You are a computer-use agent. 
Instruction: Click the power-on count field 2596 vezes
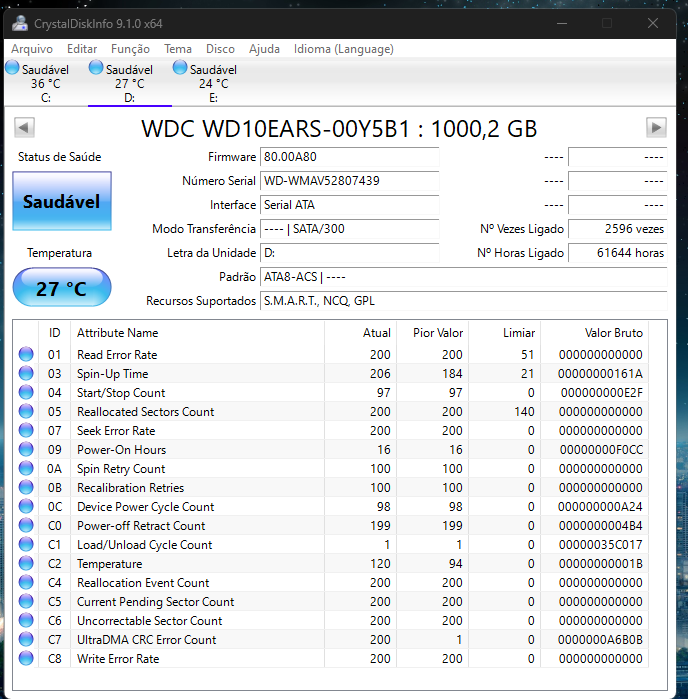pyautogui.click(x=618, y=229)
